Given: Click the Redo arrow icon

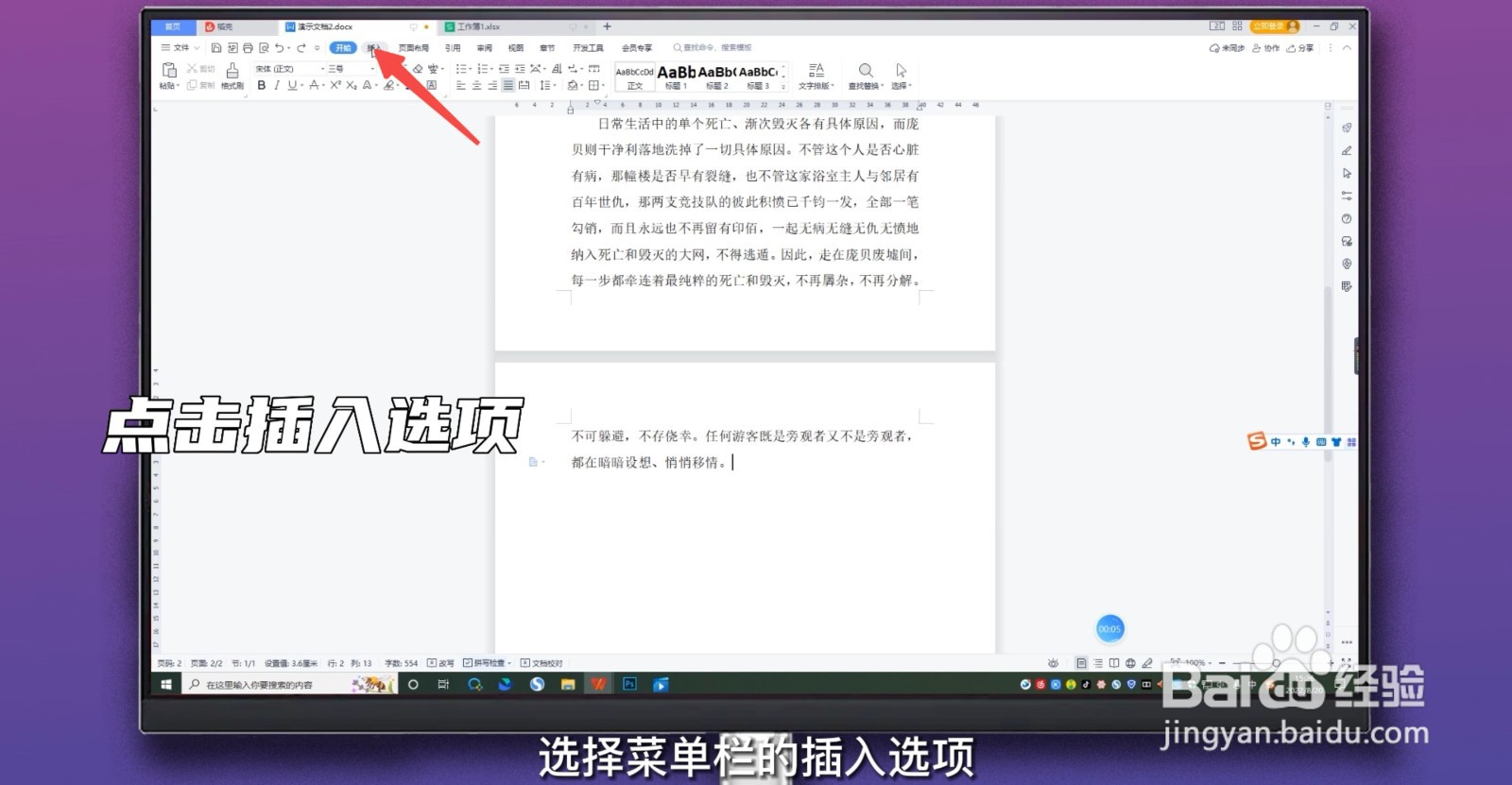Looking at the screenshot, I should [x=301, y=47].
